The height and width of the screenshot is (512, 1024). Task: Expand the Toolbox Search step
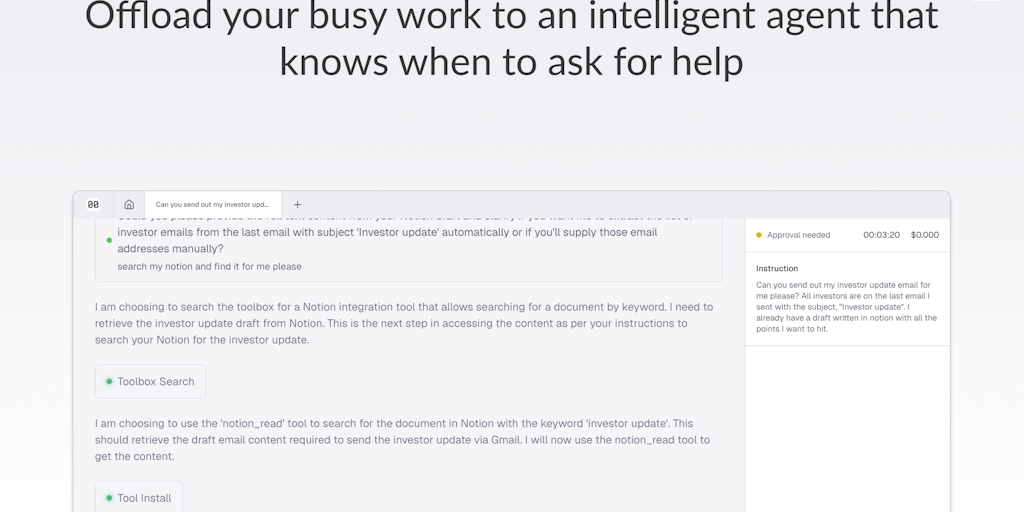[151, 381]
